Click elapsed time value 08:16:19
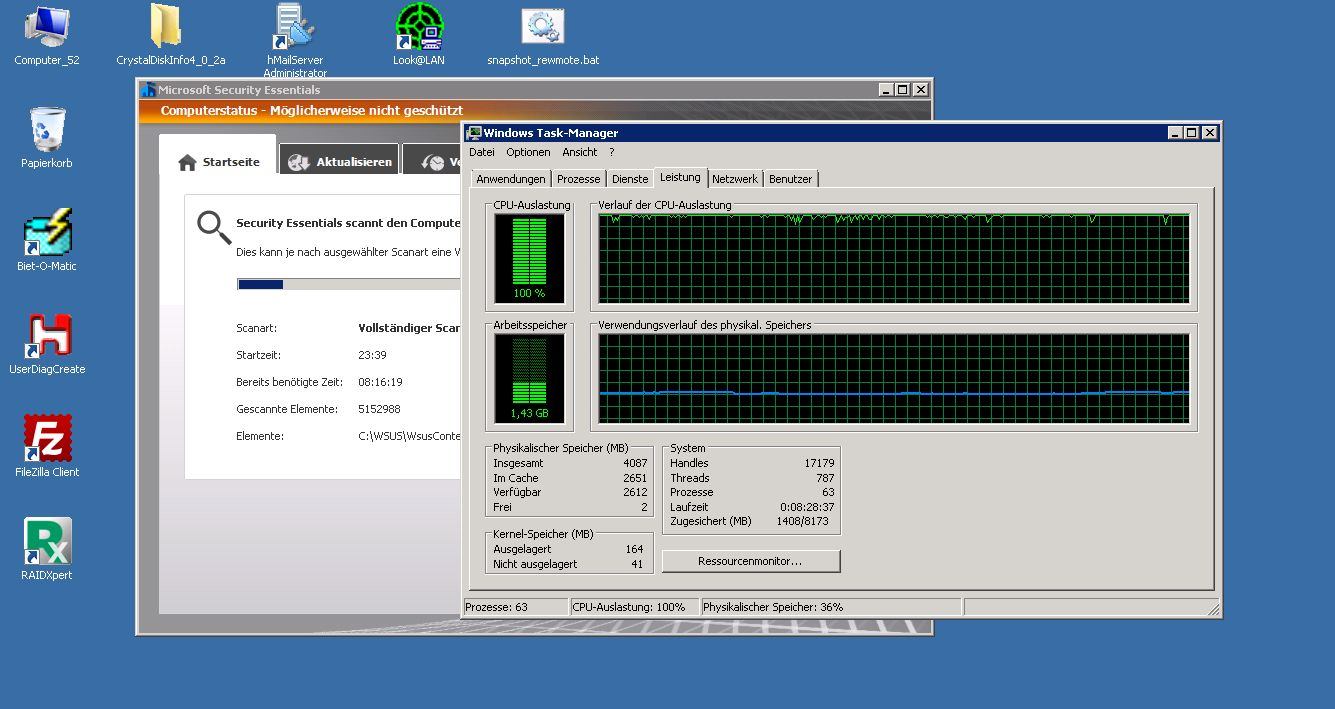The width and height of the screenshot is (1335, 709). pyautogui.click(x=380, y=382)
